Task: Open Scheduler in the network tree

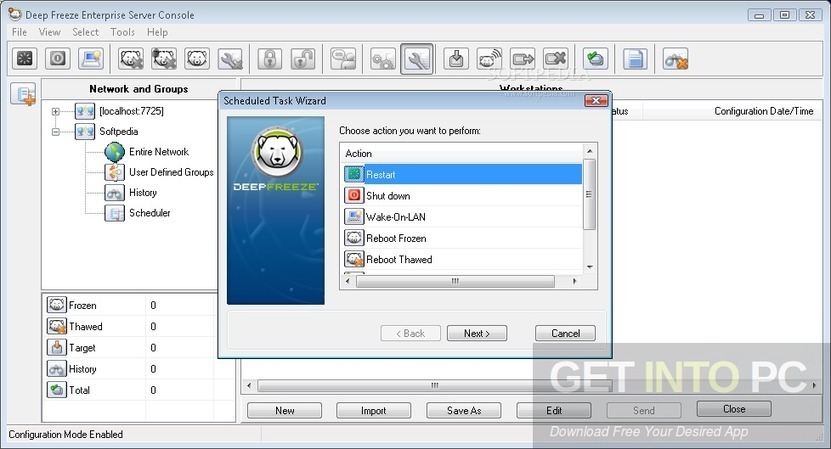Action: [149, 213]
